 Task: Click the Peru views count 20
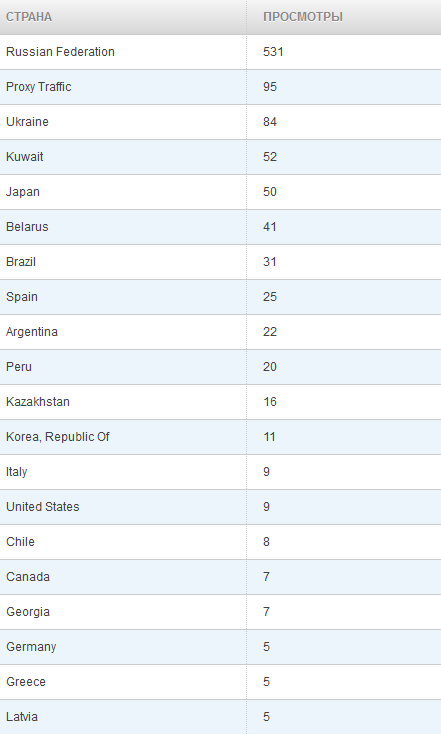click(x=270, y=367)
